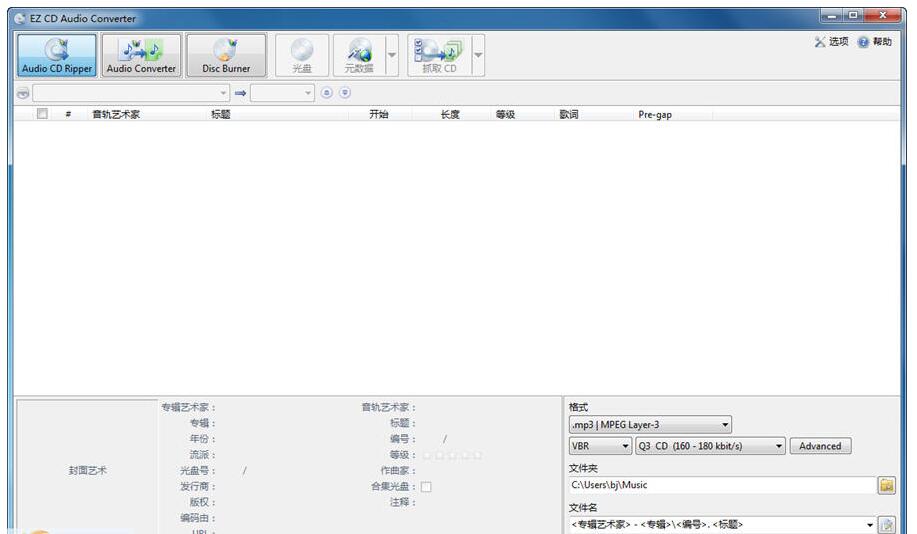The image size is (917, 534).
Task: Enable the 合集光盘 compilation checkbox
Action: coord(426,487)
